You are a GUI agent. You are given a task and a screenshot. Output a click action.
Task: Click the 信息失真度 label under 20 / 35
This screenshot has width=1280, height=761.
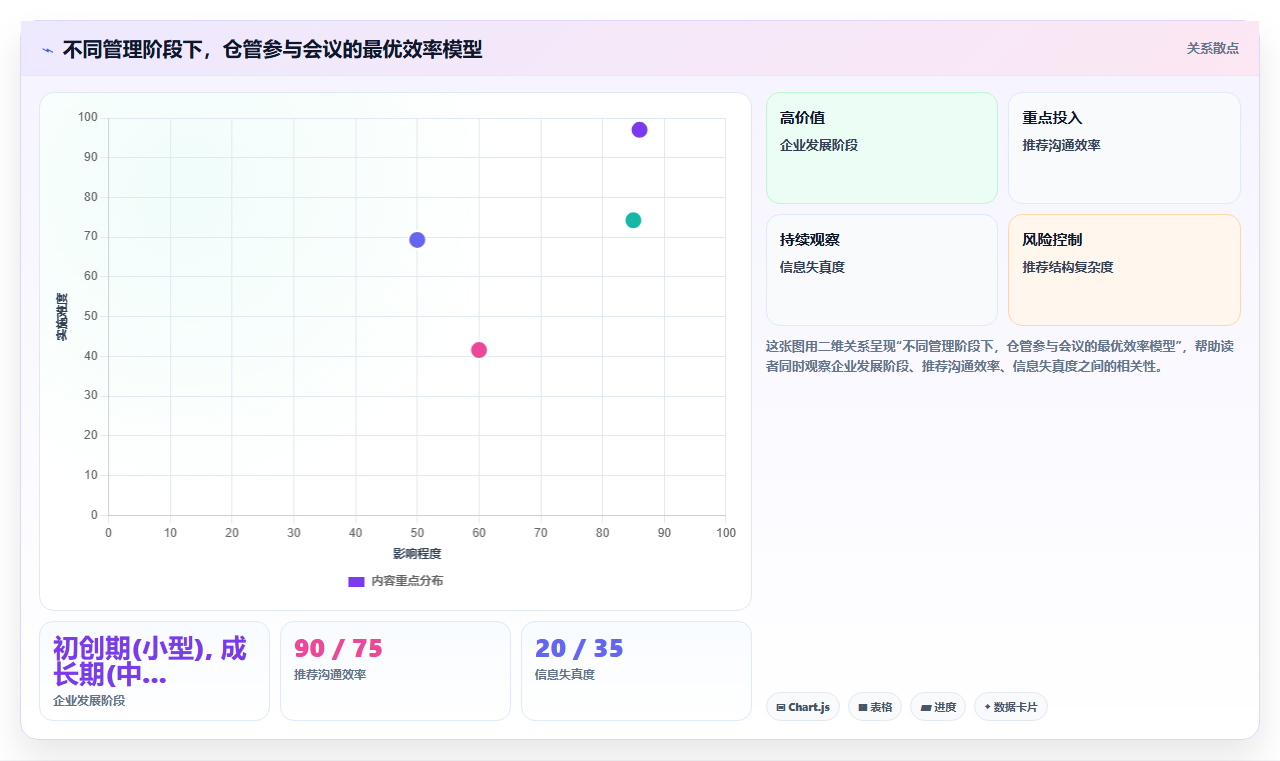pyautogui.click(x=565, y=675)
